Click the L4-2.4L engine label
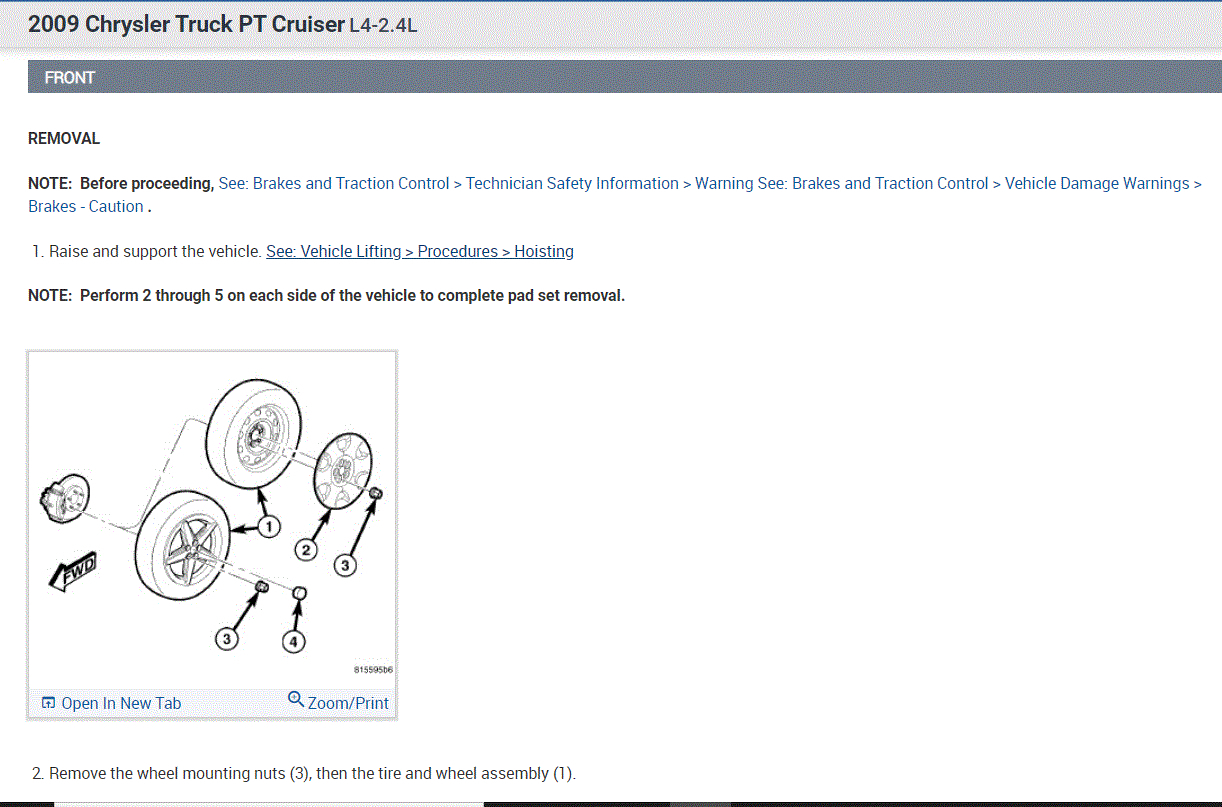This screenshot has height=807, width=1222. pyautogui.click(x=382, y=26)
